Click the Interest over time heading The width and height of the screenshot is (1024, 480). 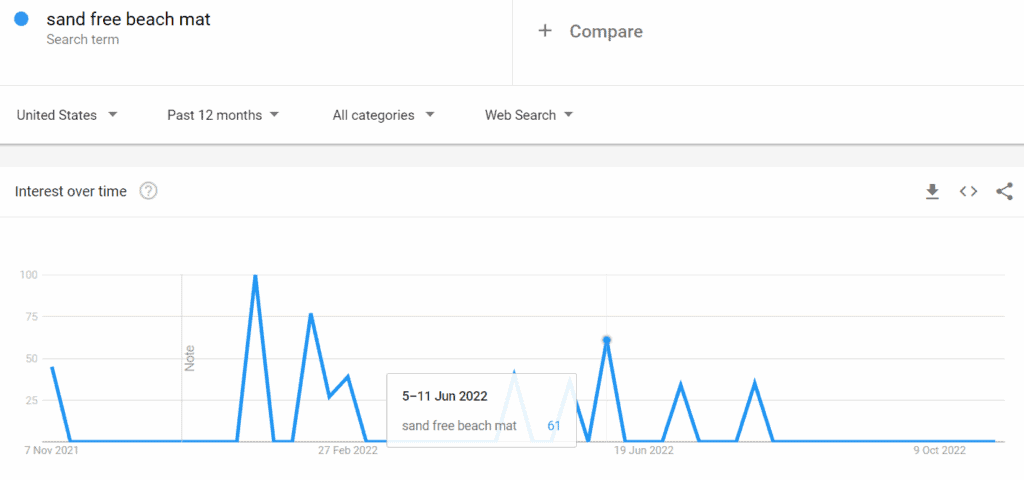tap(71, 192)
